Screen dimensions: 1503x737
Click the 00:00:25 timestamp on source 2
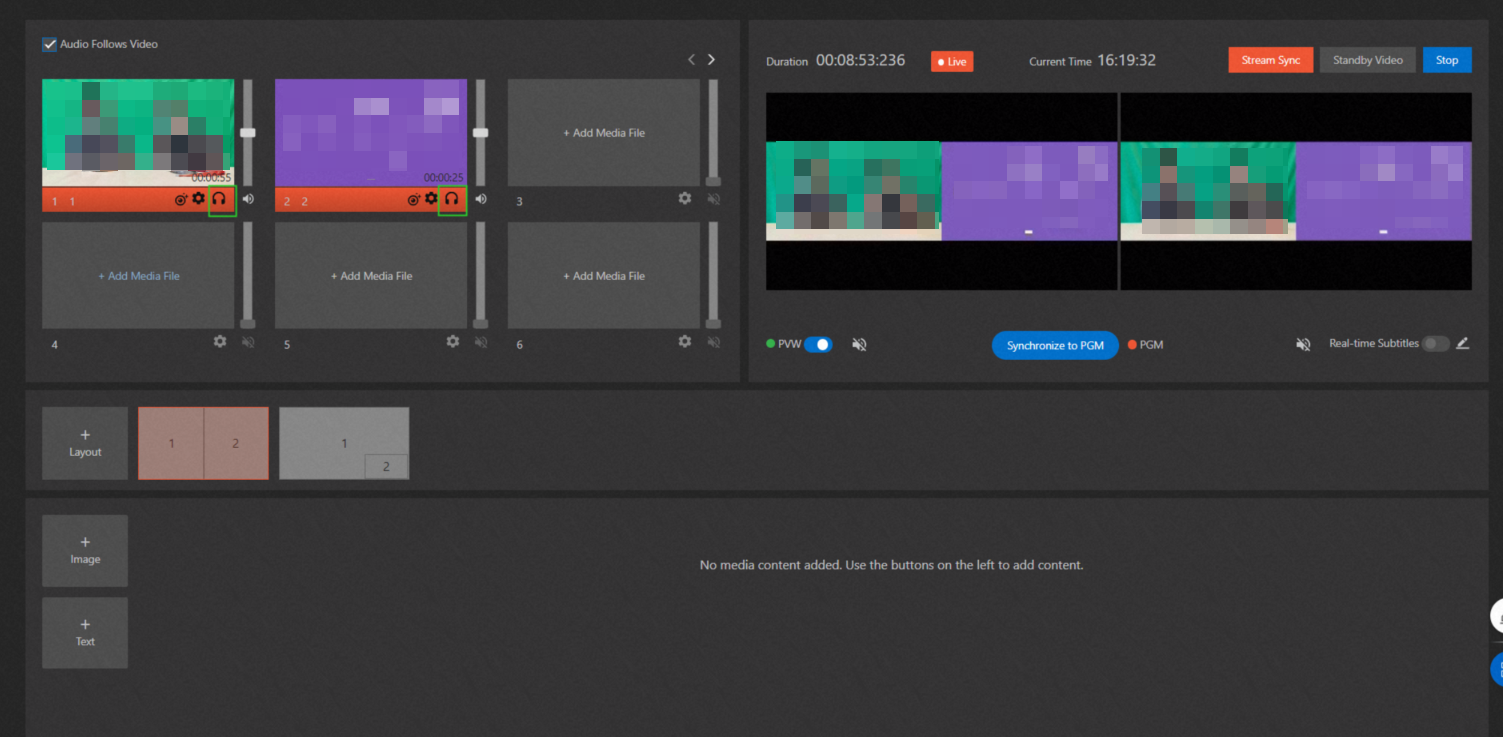(444, 177)
